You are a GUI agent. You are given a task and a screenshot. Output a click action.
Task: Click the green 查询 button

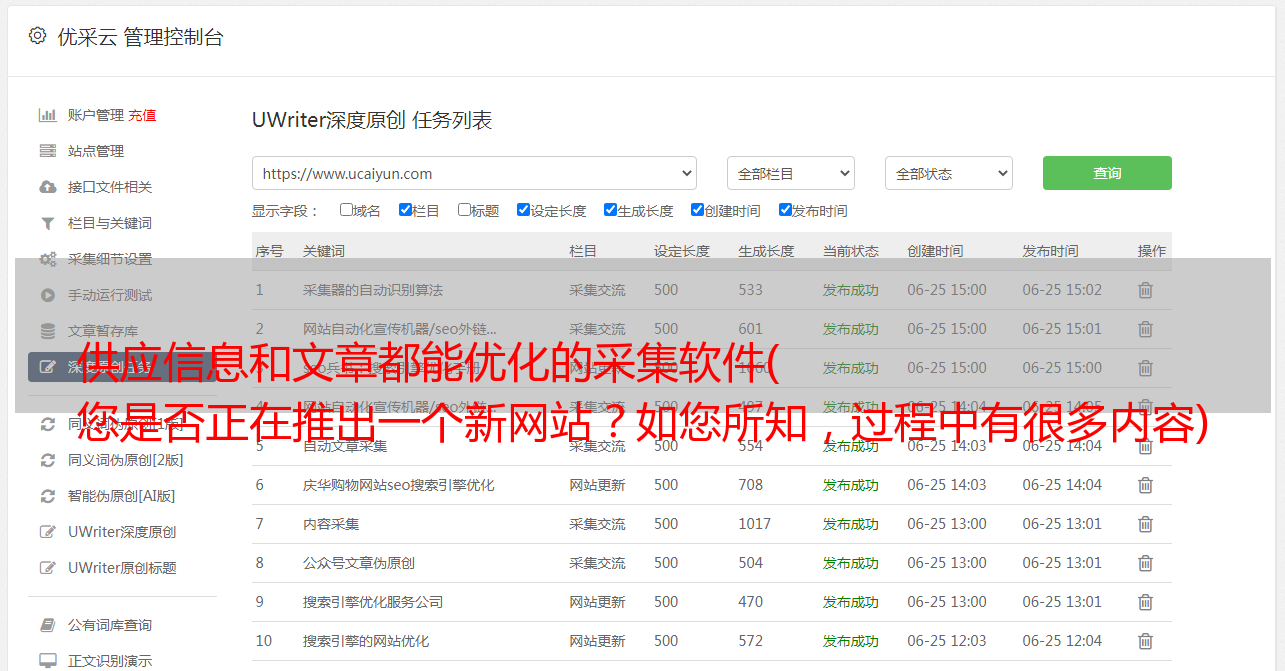coord(1107,173)
